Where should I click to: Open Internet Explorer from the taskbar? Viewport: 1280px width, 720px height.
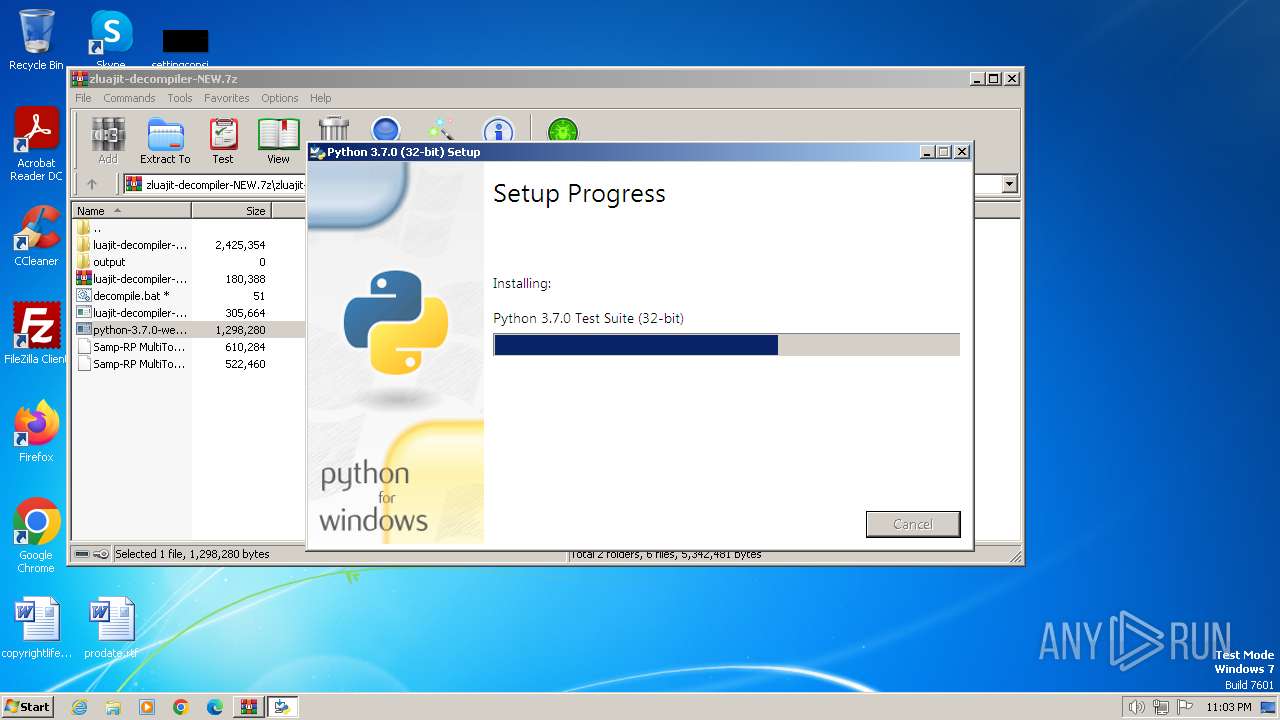click(x=79, y=707)
